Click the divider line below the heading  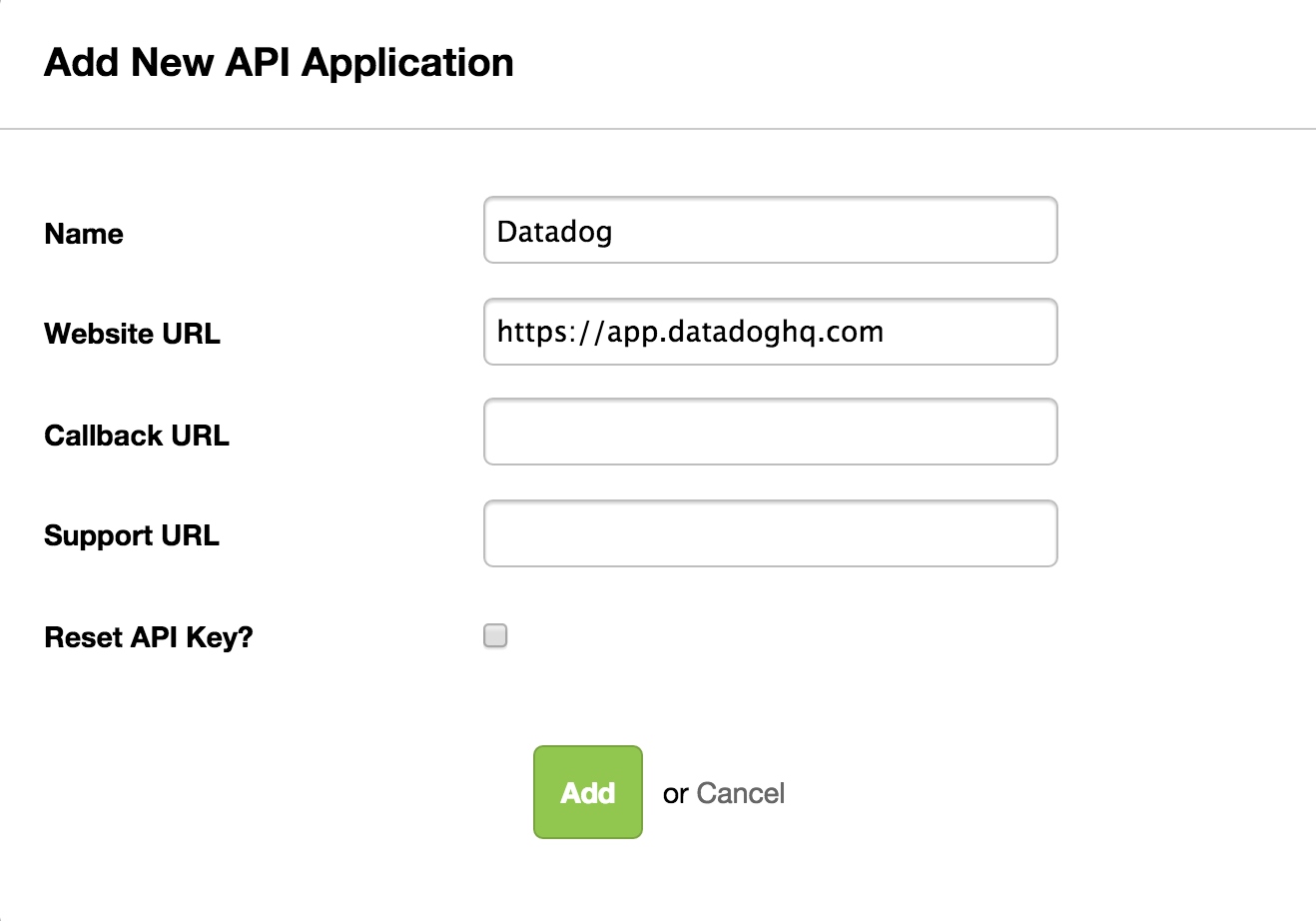658,129
